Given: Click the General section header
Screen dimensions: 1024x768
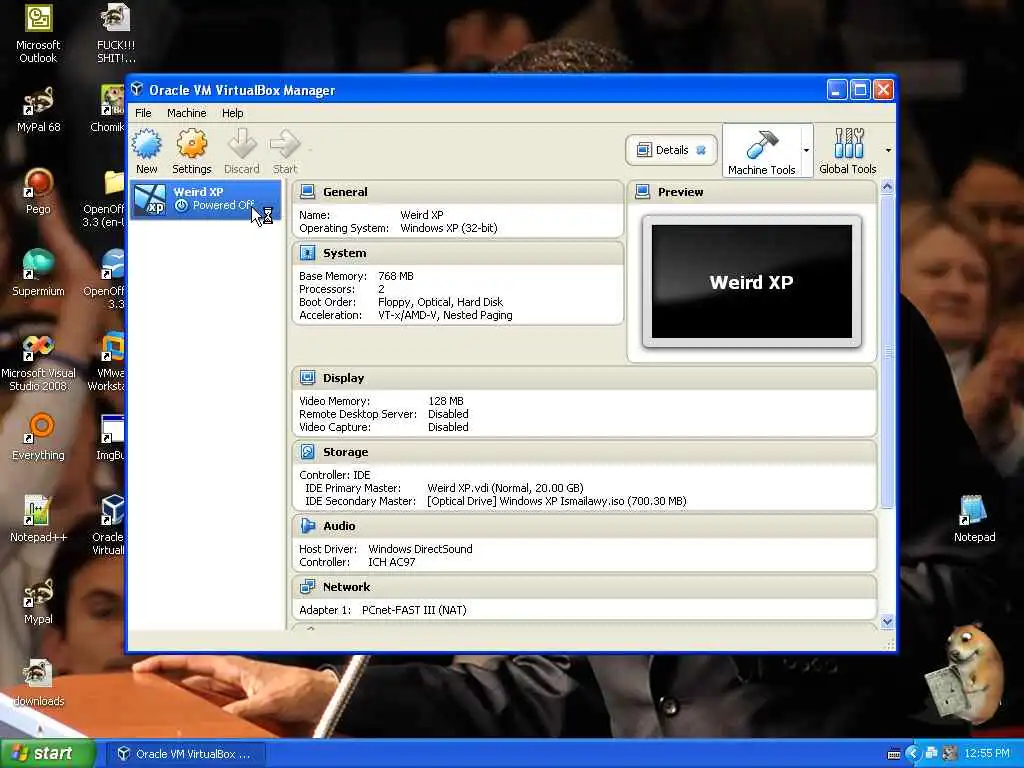Looking at the screenshot, I should (x=458, y=192).
